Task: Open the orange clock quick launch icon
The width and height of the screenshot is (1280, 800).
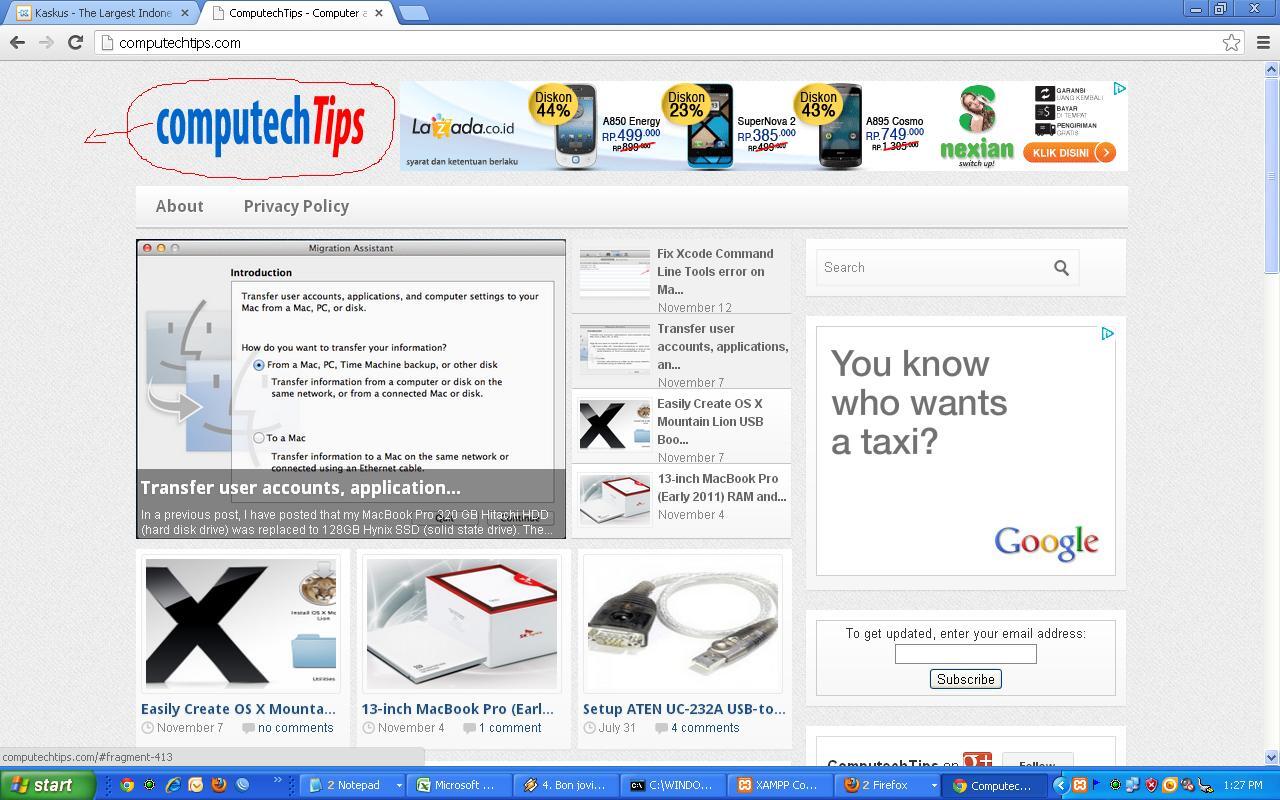Action: click(196, 785)
